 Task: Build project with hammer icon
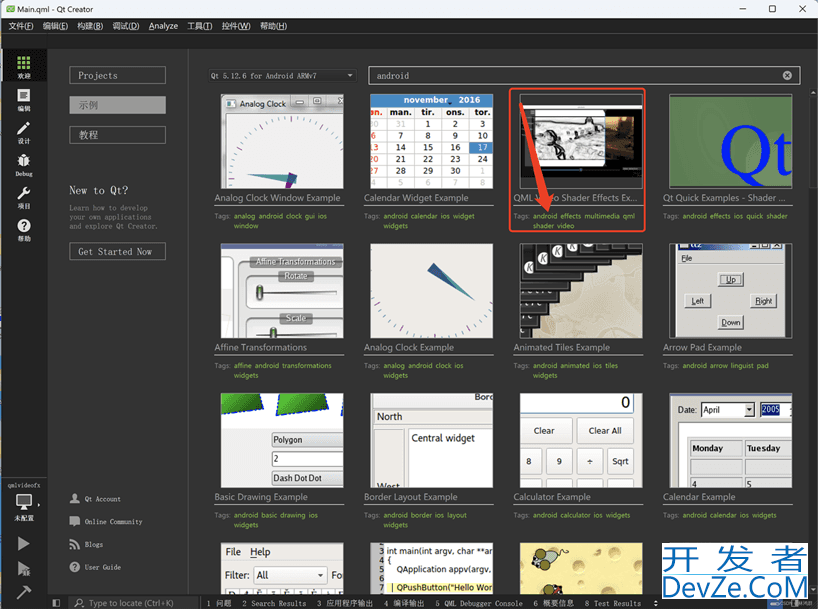(23, 592)
